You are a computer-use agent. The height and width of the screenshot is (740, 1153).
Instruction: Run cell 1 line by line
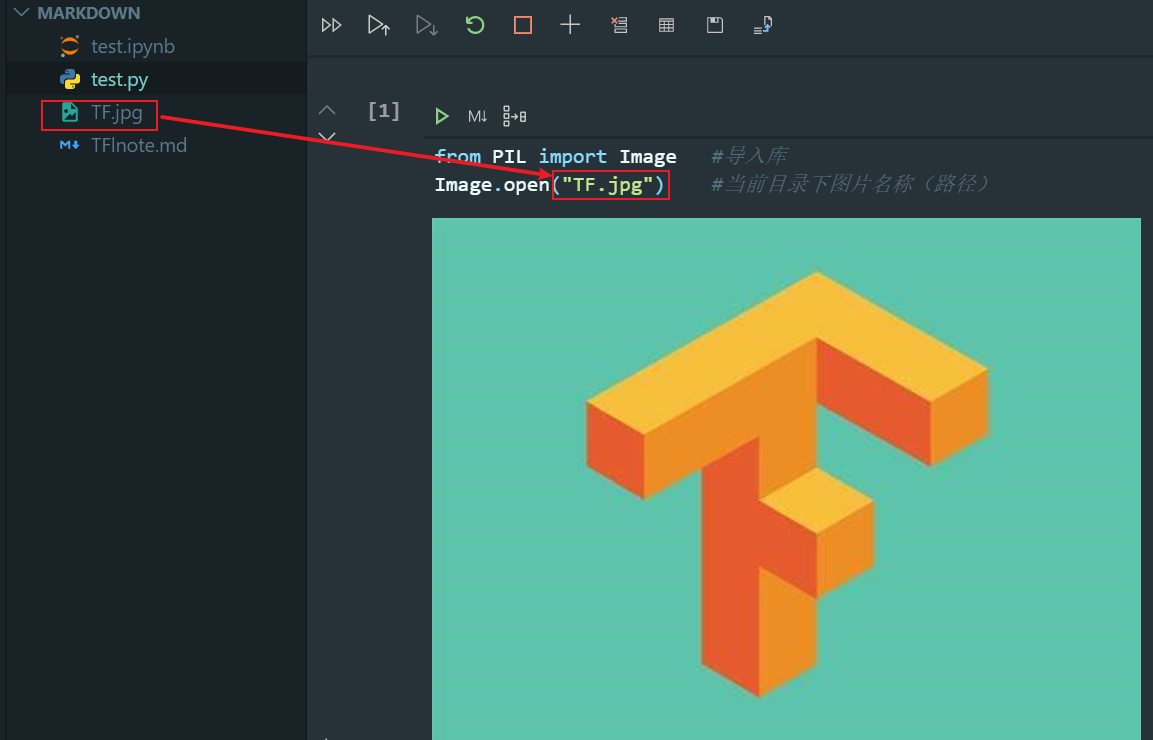click(x=514, y=116)
